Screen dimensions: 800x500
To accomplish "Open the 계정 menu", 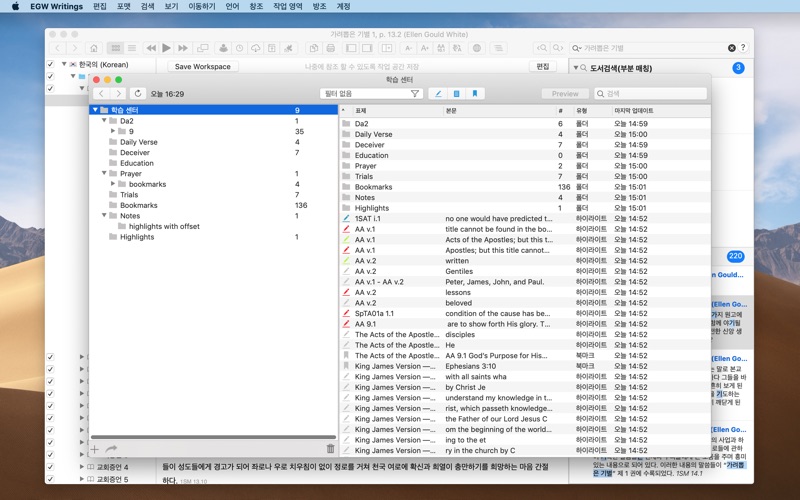I will pyautogui.click(x=343, y=6).
